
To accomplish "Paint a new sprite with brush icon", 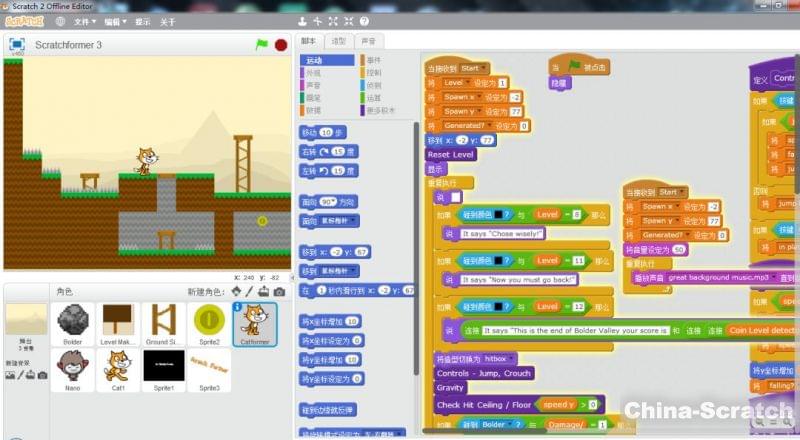I will tap(249, 291).
